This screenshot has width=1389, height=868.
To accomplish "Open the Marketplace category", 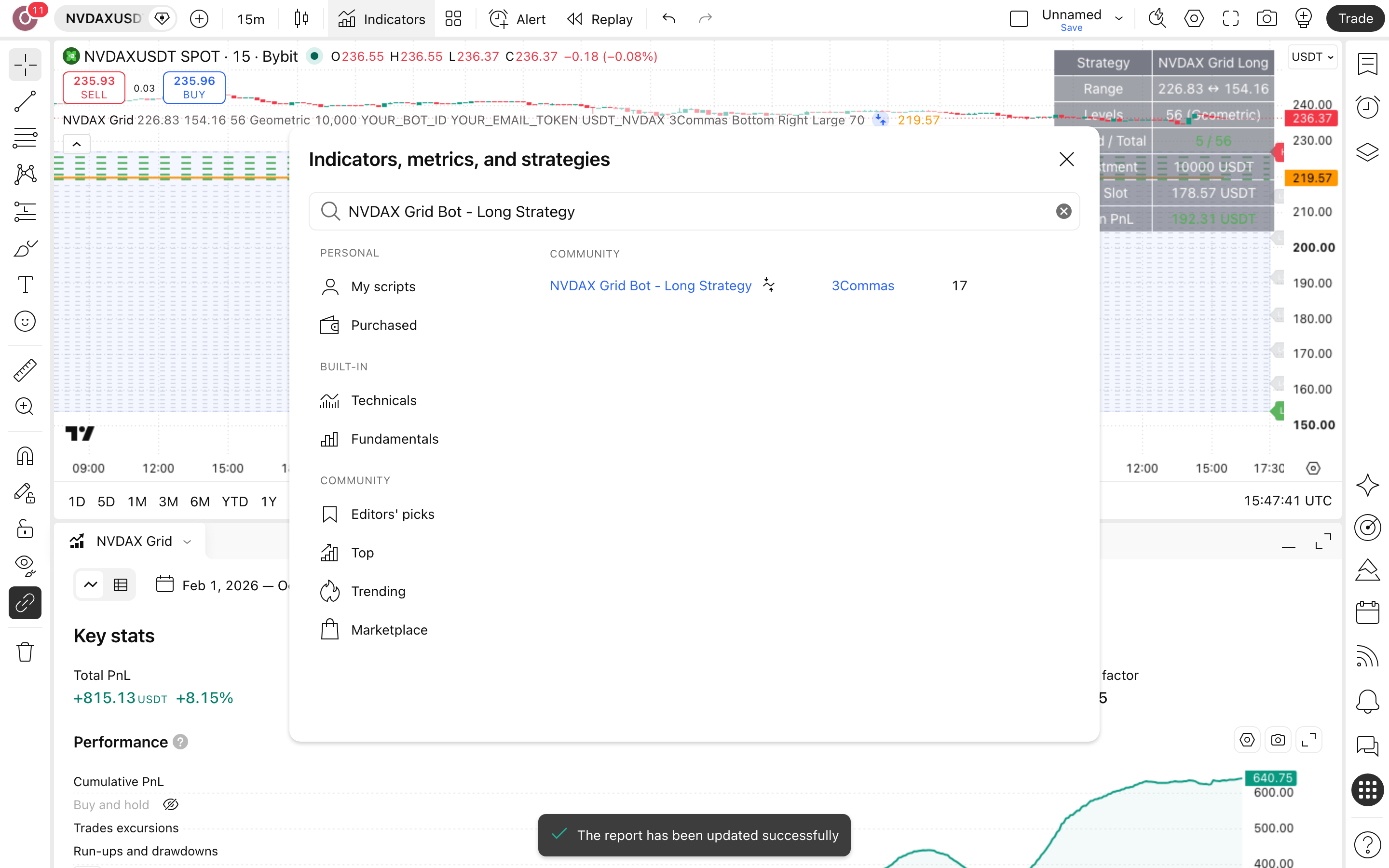I will coord(374,630).
